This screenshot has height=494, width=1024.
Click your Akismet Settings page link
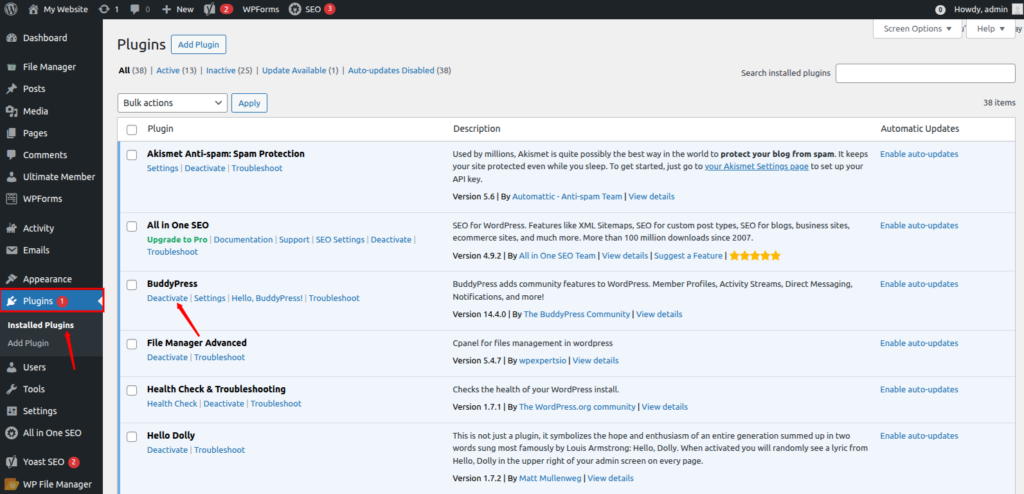757,167
